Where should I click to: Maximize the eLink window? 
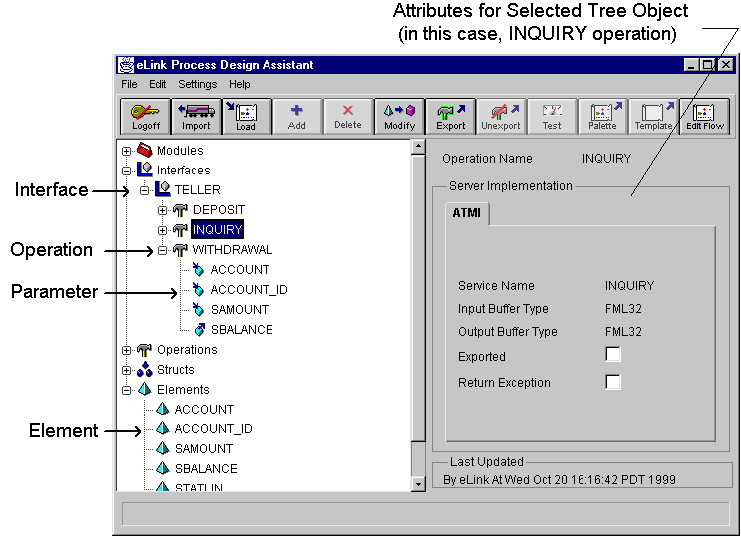click(707, 65)
